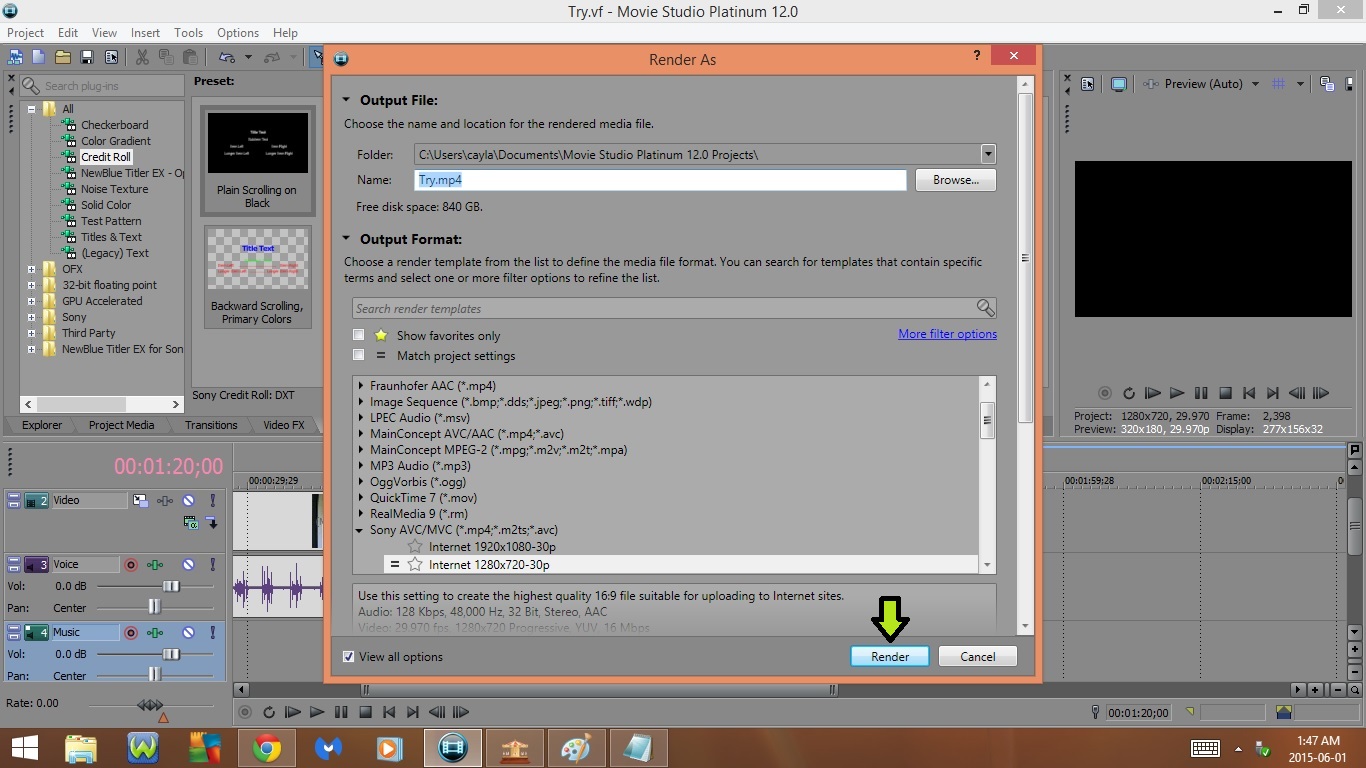Screen dimensions: 1366x768
Task: Click the overlays grid icon in Video Preview
Action: 1278,84
